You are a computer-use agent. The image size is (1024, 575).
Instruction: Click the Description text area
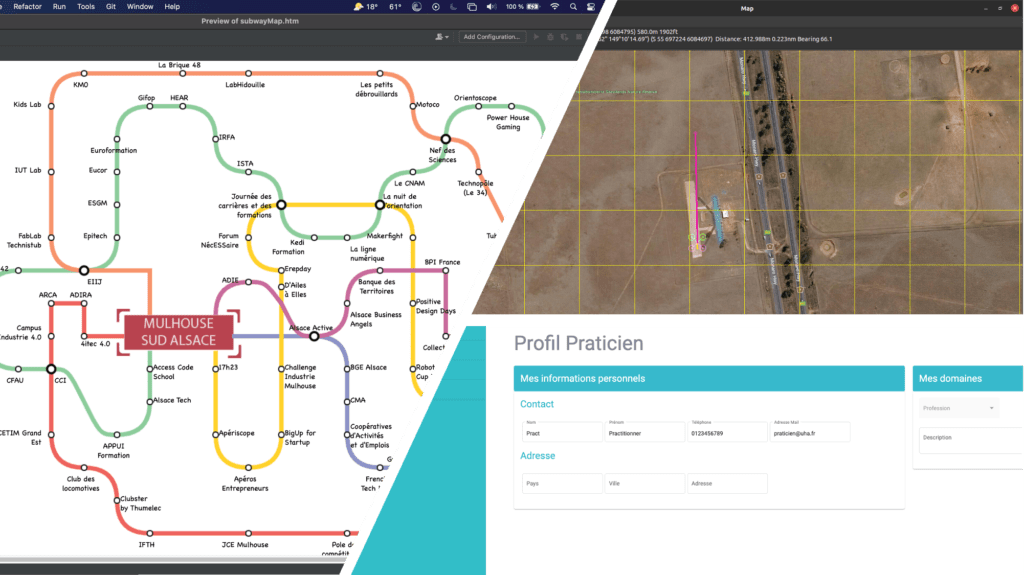(x=971, y=440)
